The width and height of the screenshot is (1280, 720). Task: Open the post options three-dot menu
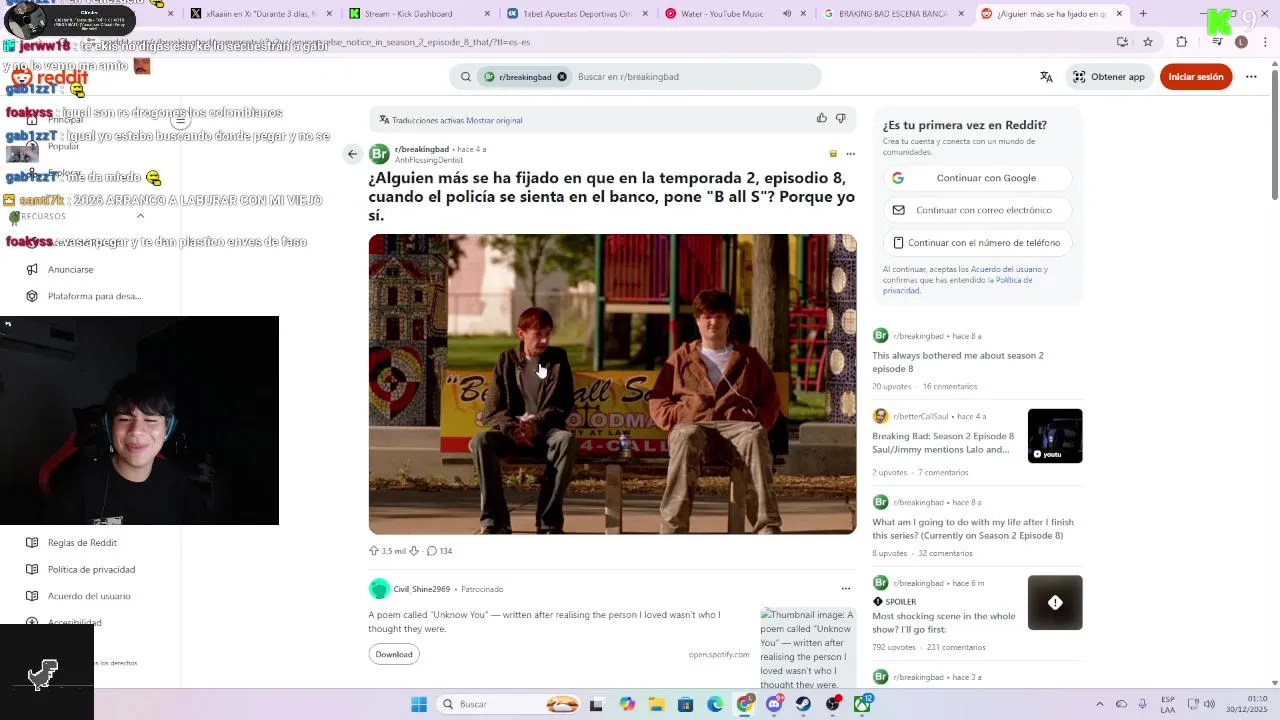850,154
